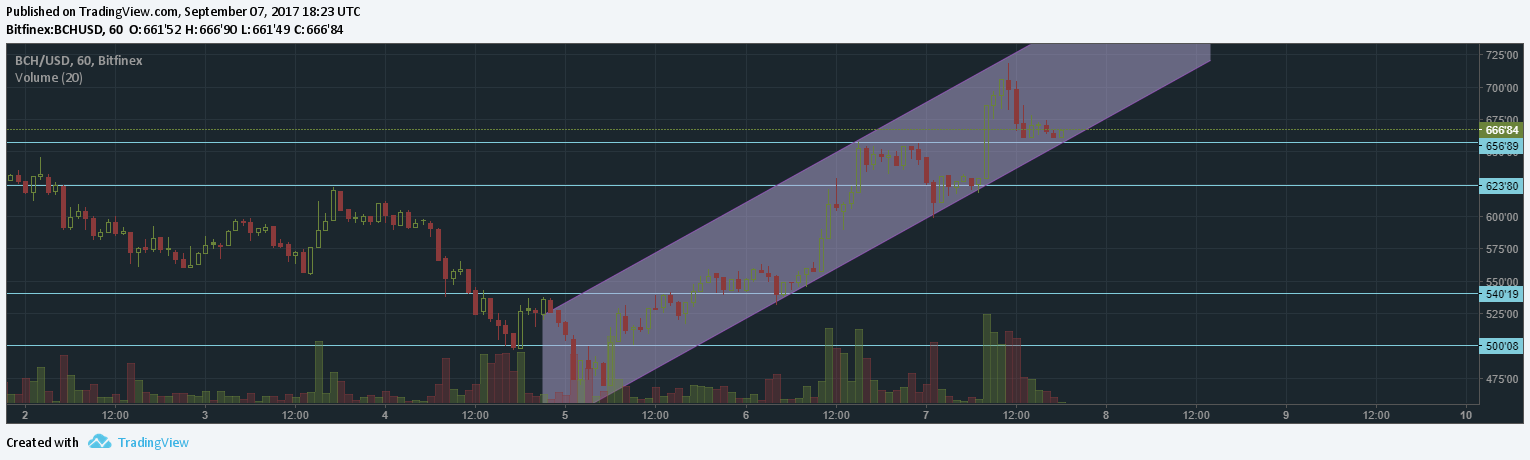
Task: Click the Bitfinex:BCHUSD OHLC summary line
Action: [174, 30]
